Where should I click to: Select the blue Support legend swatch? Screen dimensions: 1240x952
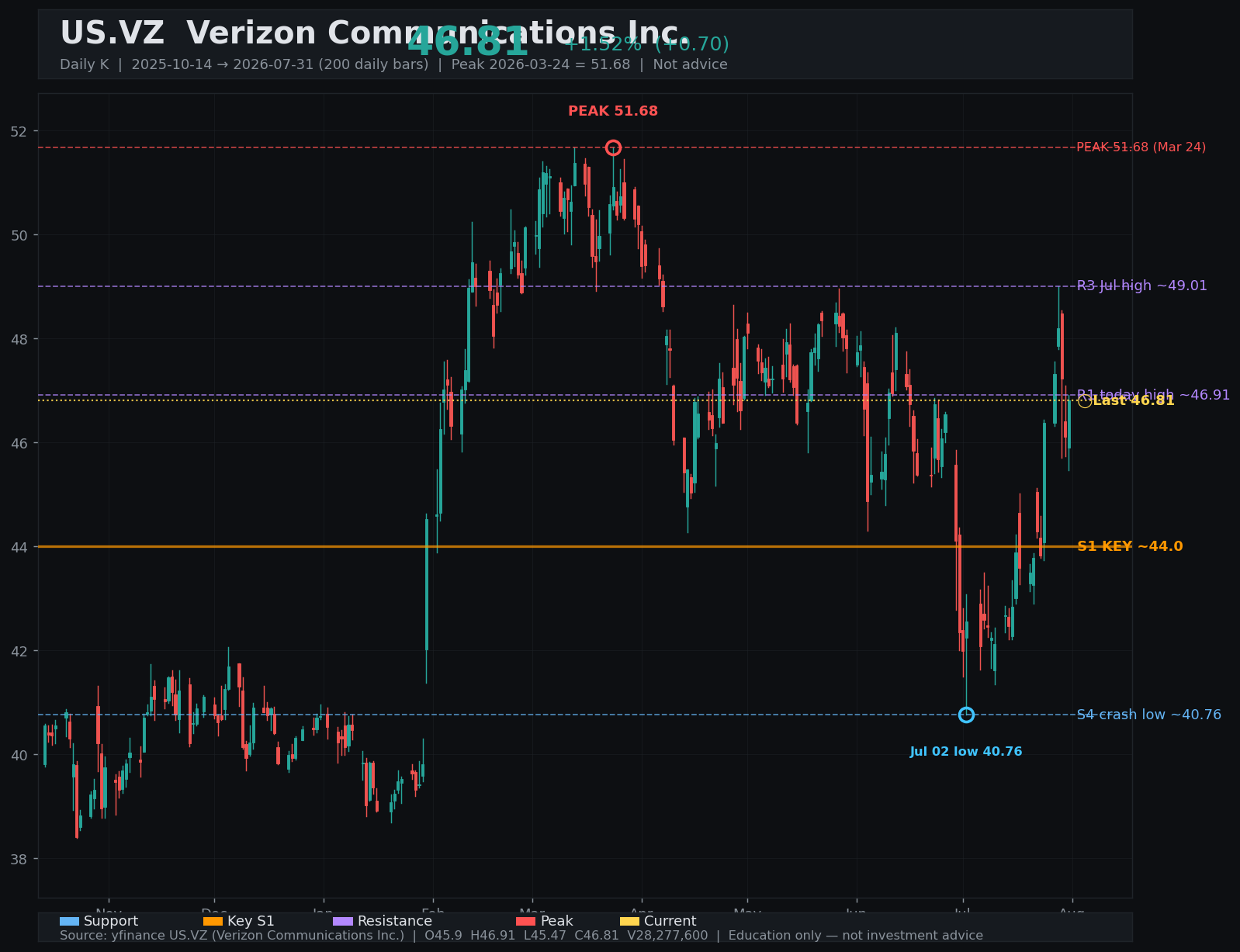pyautogui.click(x=69, y=921)
